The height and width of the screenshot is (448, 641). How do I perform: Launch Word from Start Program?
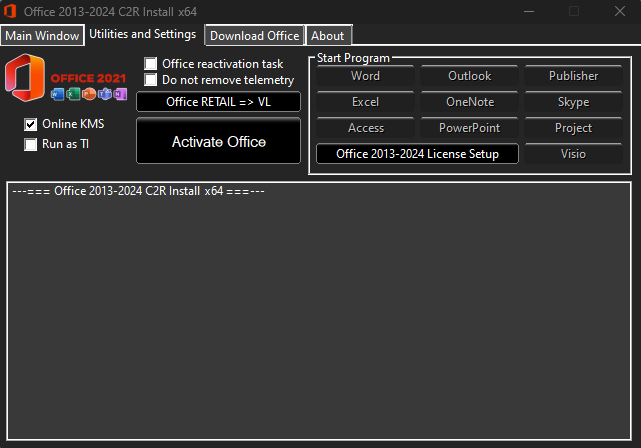point(365,76)
